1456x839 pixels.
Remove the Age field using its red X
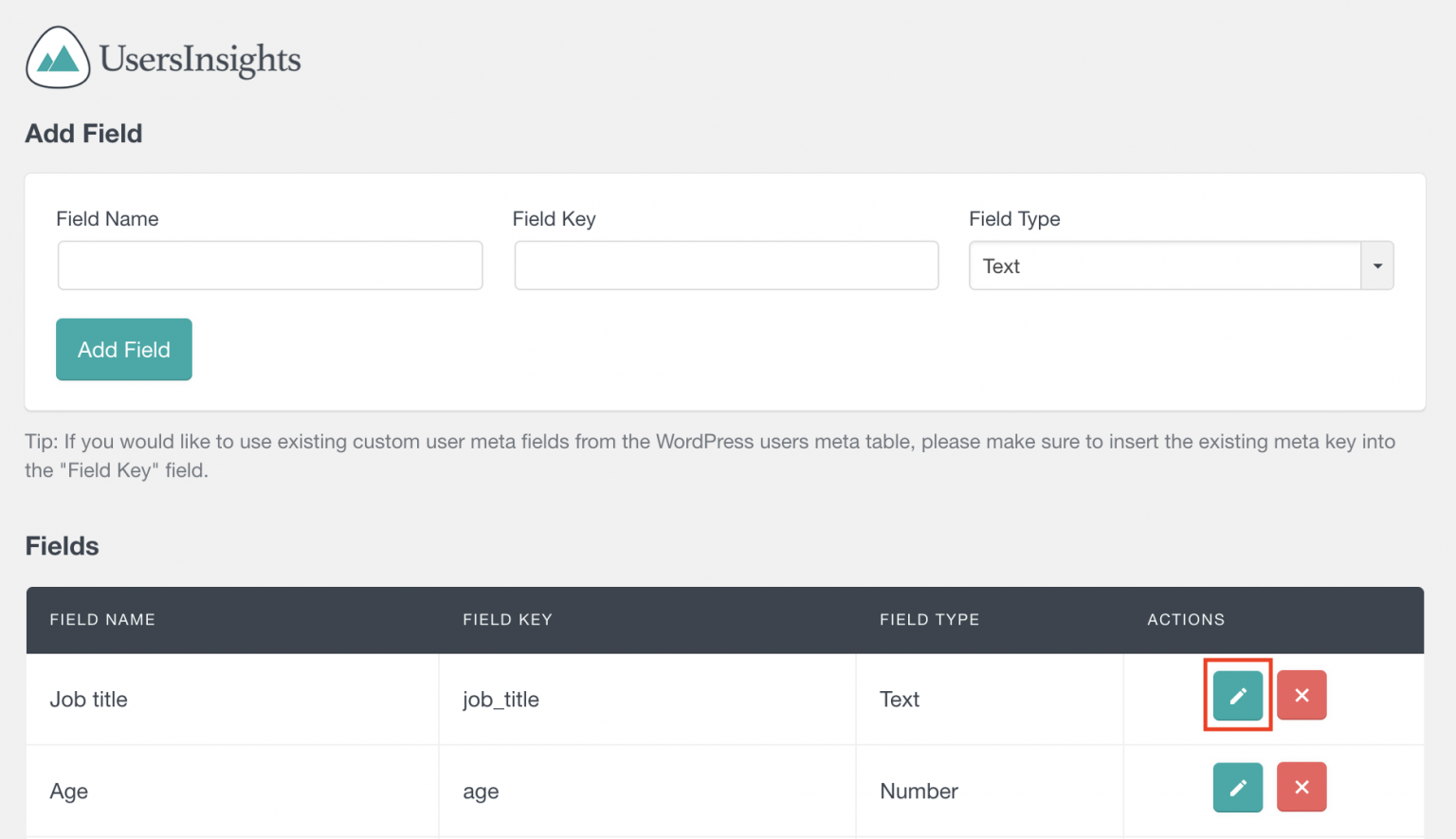click(x=1301, y=787)
